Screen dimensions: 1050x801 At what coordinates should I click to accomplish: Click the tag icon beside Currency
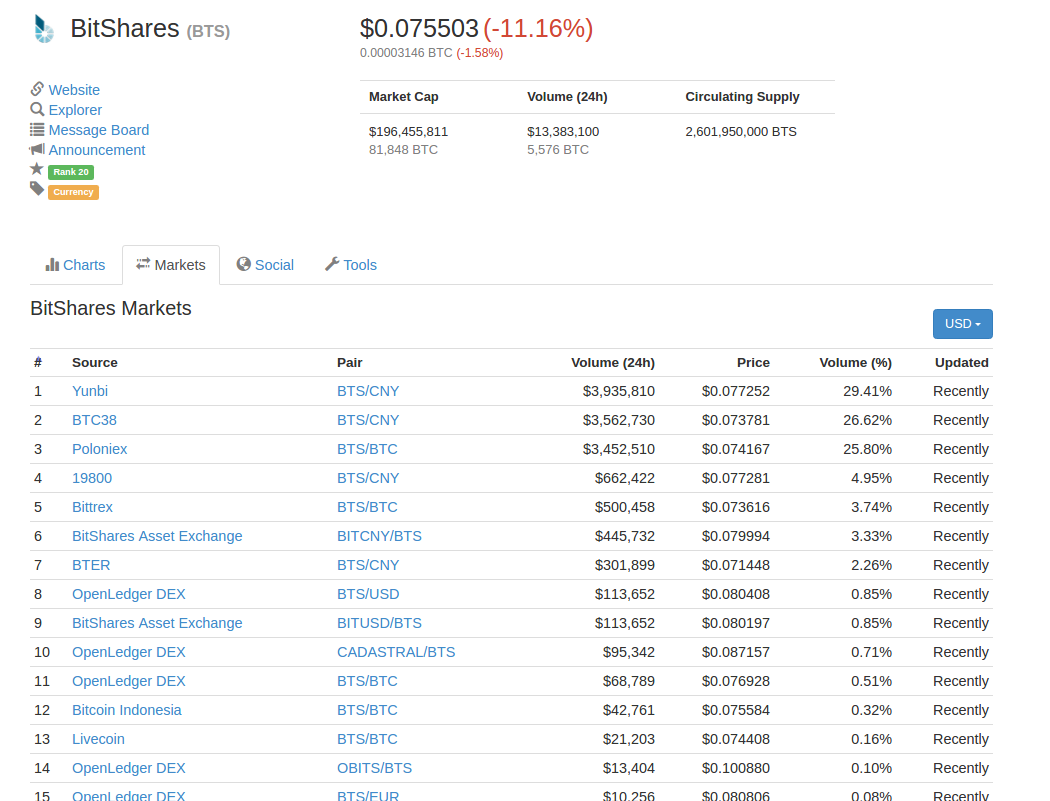(37, 189)
